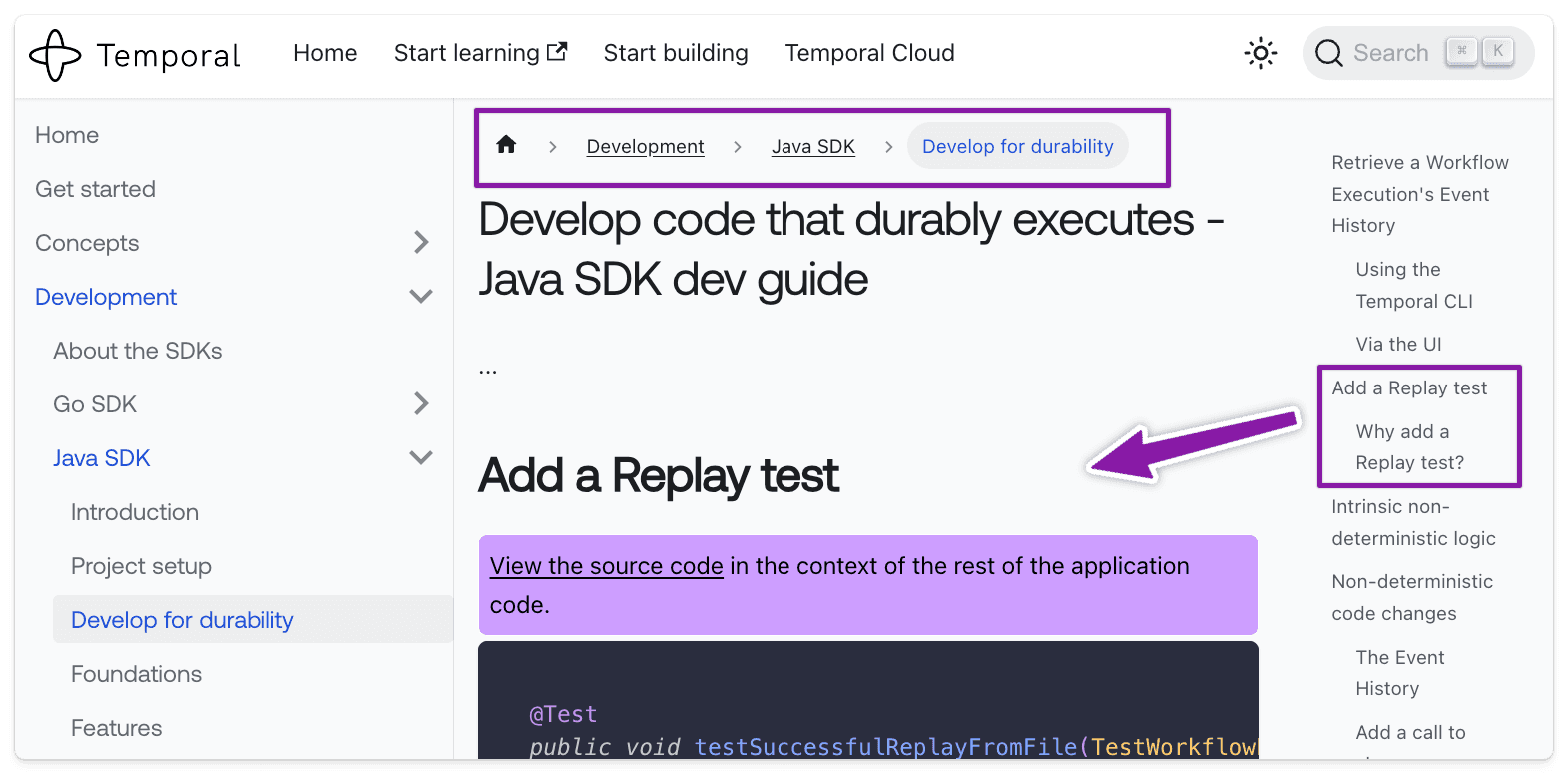Image resolution: width=1568 pixels, height=774 pixels.
Task: Jump to Add a call to section
Action: [x=1410, y=732]
